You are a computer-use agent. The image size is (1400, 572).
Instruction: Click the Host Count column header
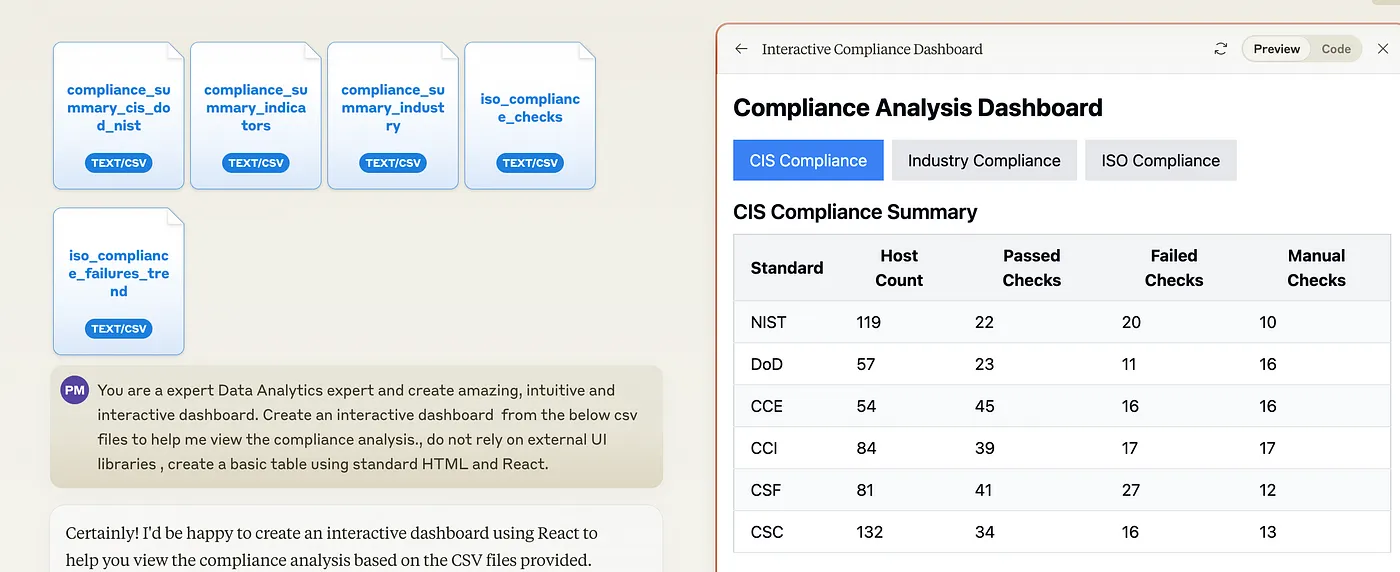click(x=899, y=268)
